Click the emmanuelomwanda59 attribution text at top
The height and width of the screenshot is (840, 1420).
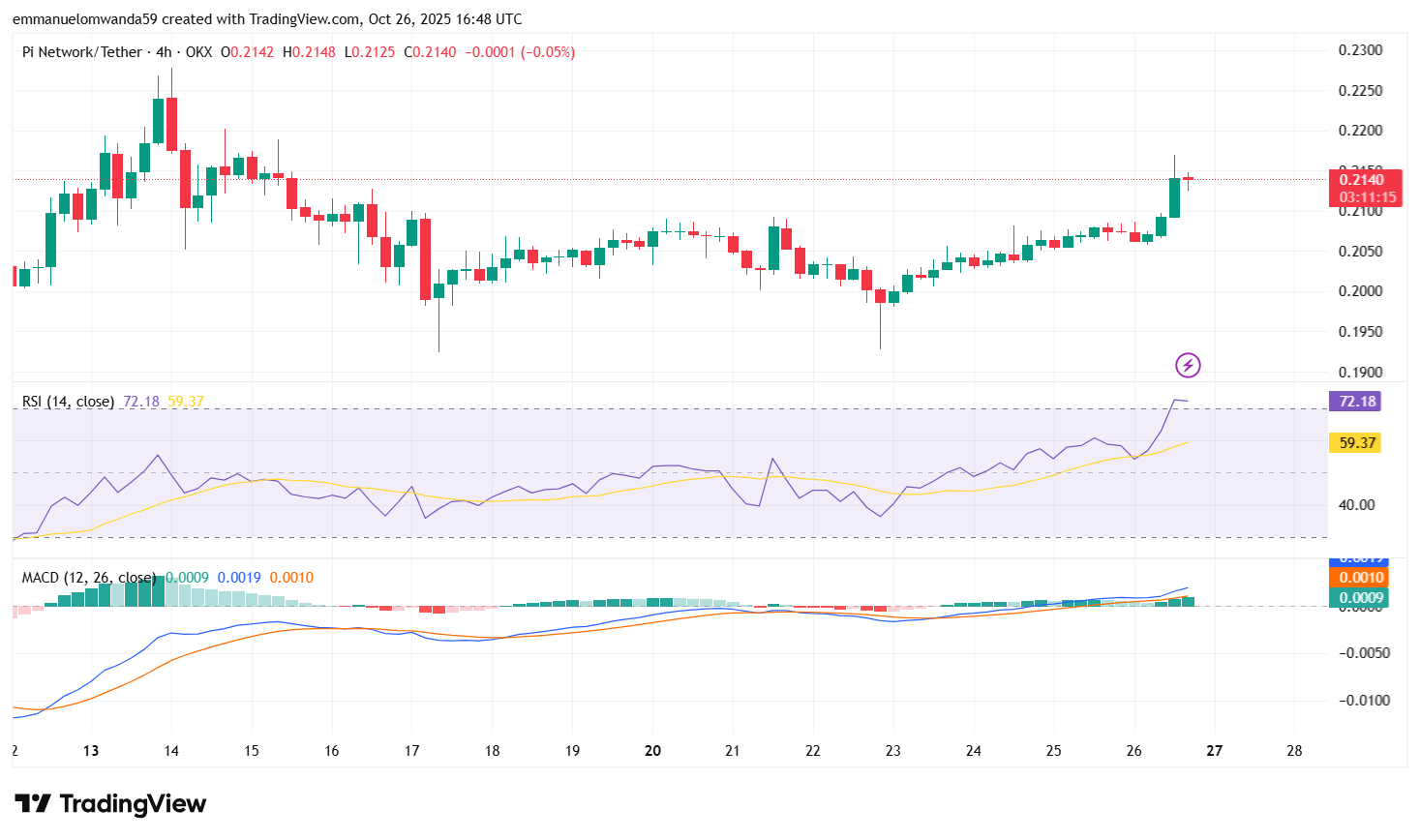coord(83,18)
